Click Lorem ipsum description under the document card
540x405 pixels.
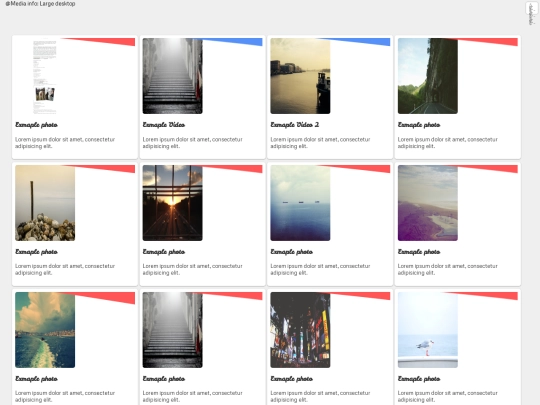[65, 143]
